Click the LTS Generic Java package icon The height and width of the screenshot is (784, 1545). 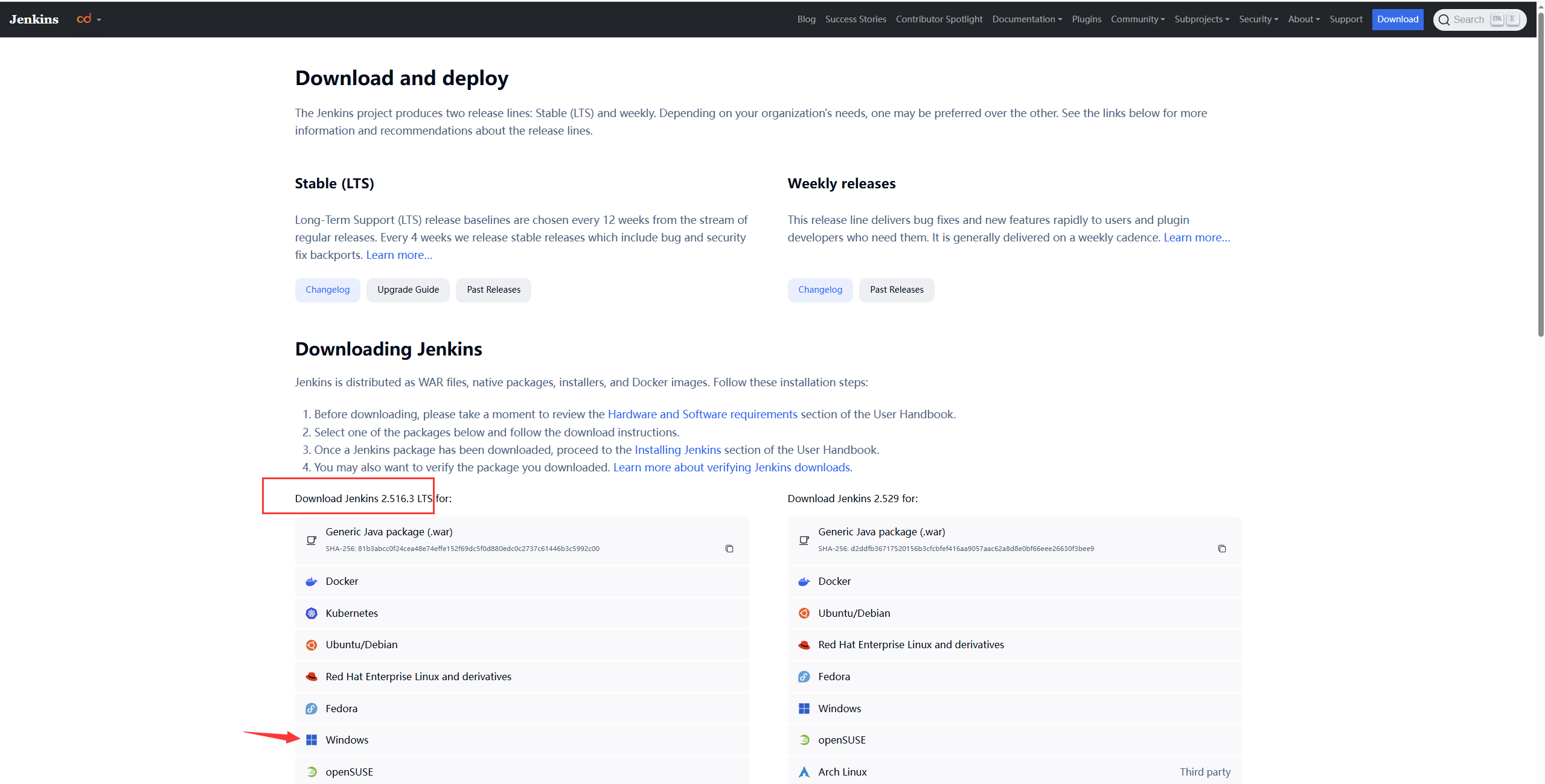312,540
